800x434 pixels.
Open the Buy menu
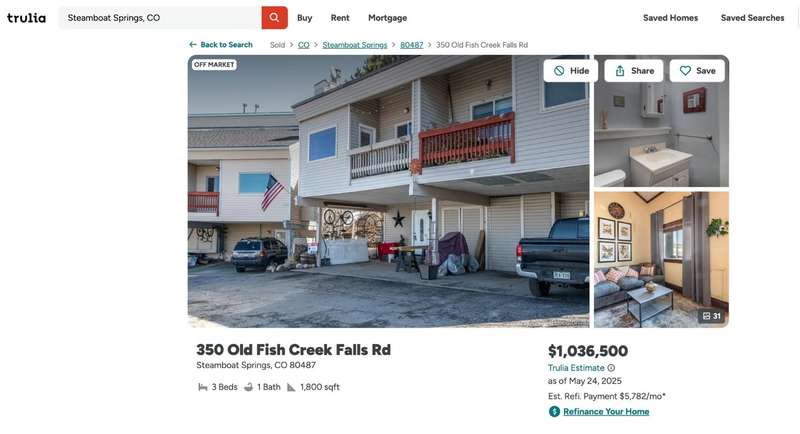click(x=305, y=18)
